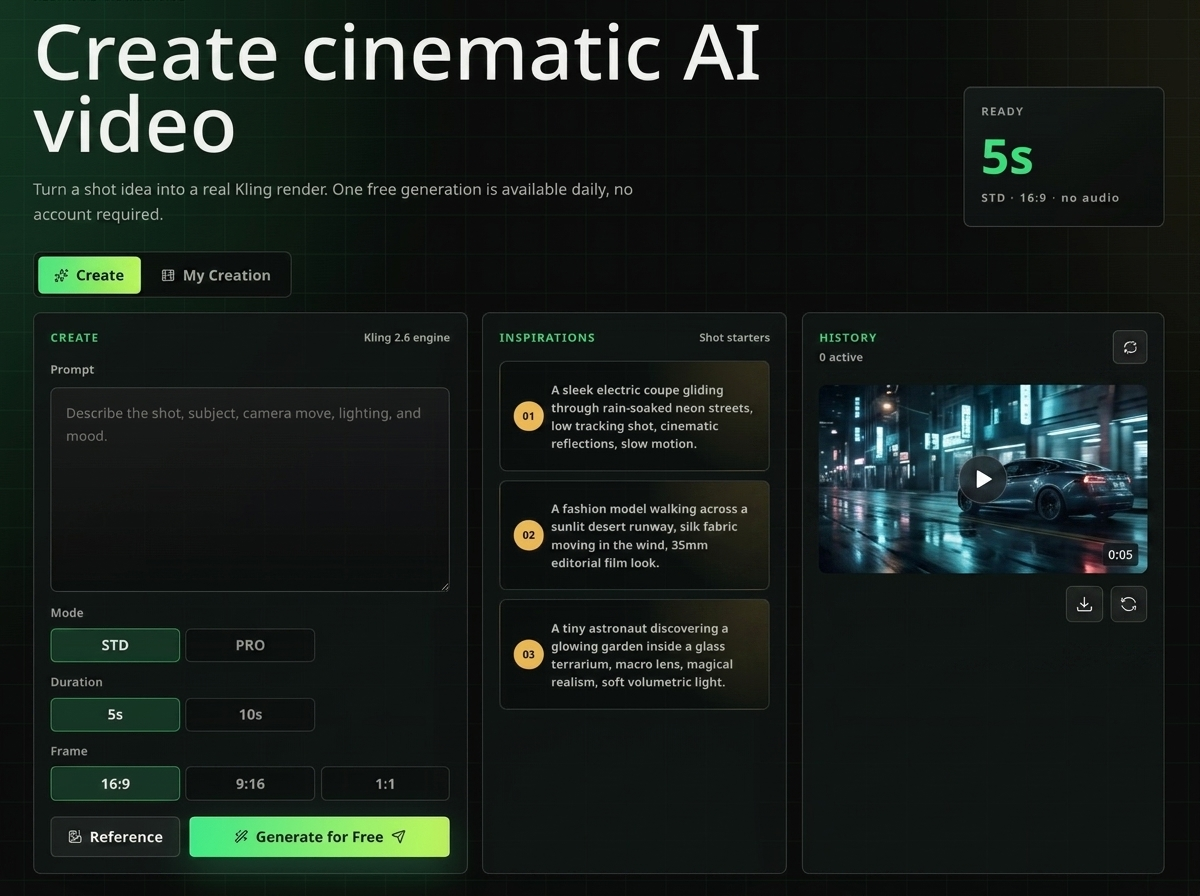
Task: Choose 5s duration
Action: tap(115, 715)
